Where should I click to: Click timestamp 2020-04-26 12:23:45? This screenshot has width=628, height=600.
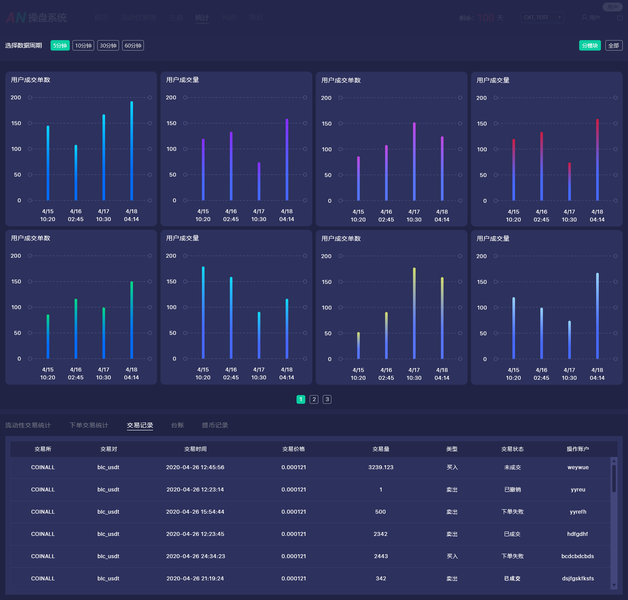tap(195, 534)
